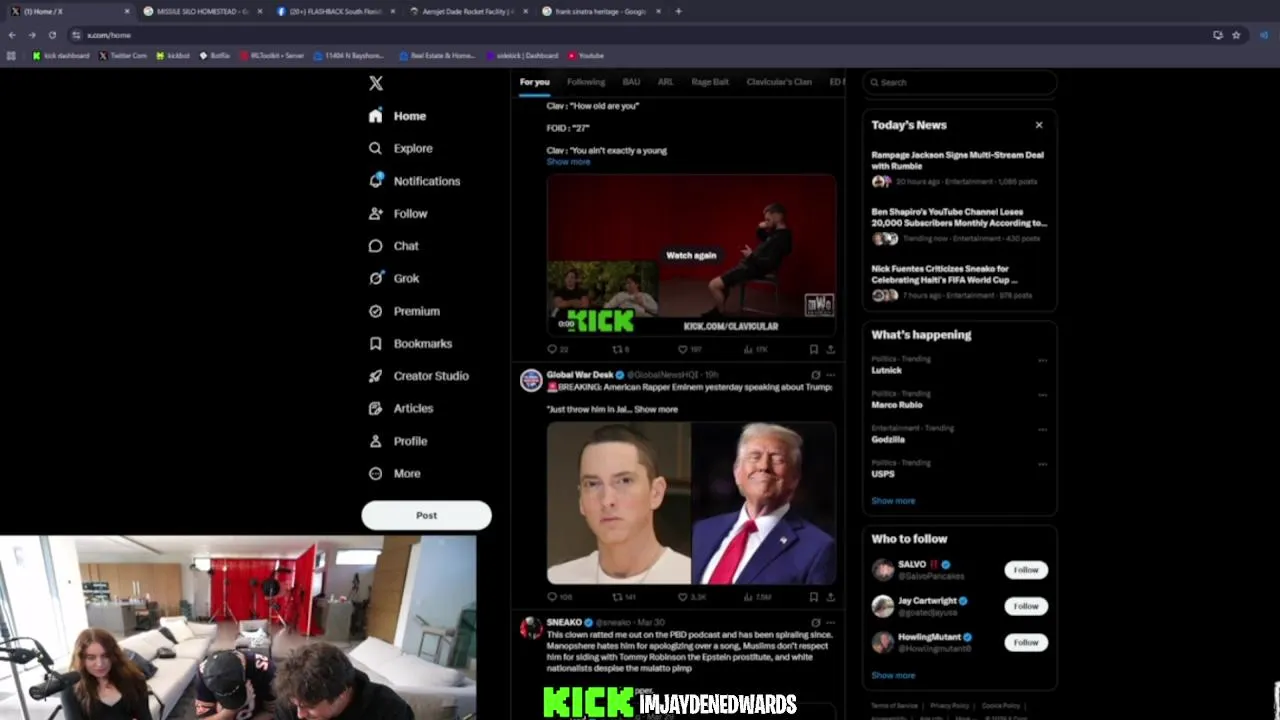Screen dimensions: 1280x720
Task: Repost the Eminem Trump post
Action: click(x=623, y=597)
